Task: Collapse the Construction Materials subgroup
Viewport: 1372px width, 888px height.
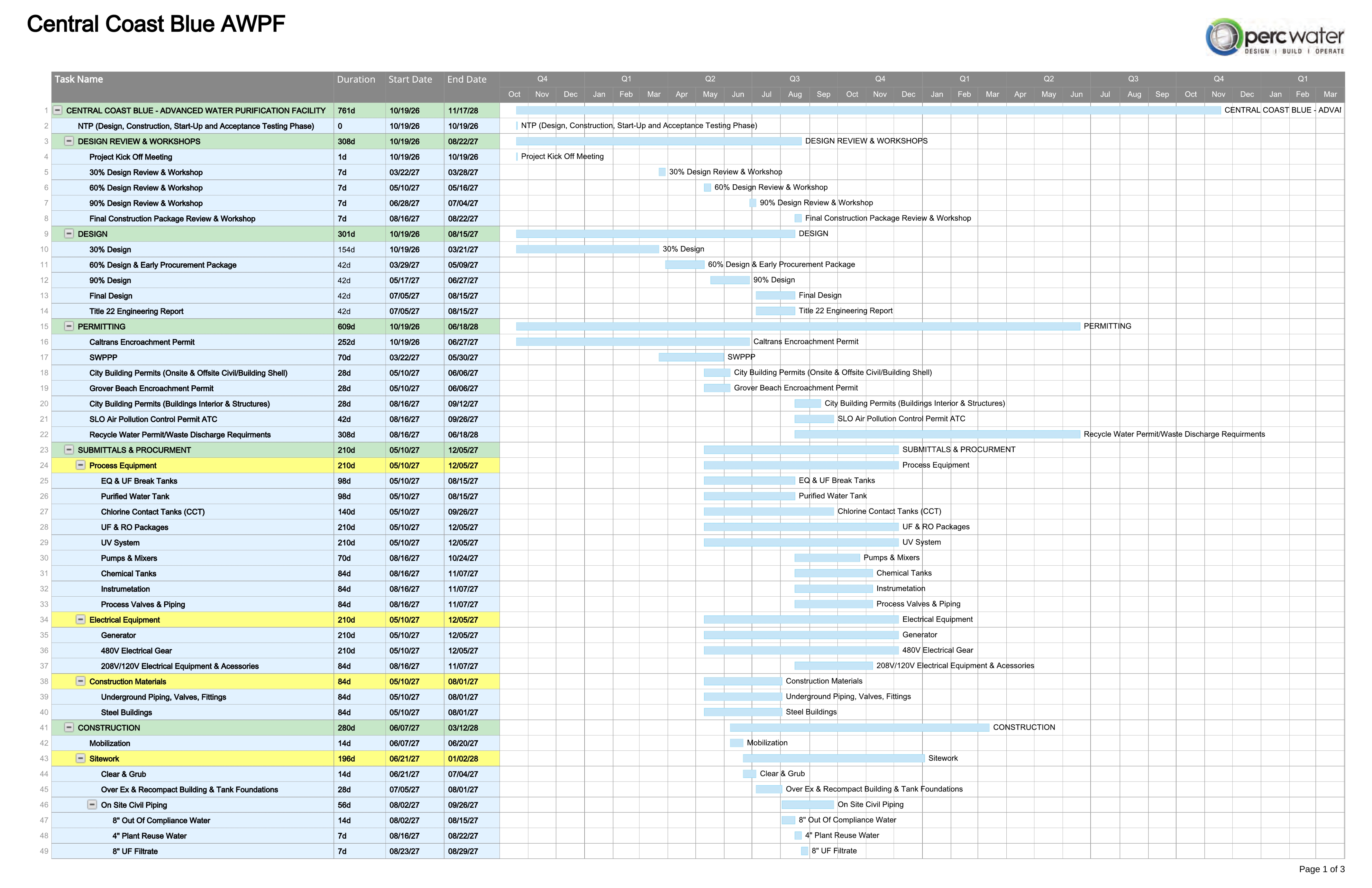Action: click(x=81, y=681)
